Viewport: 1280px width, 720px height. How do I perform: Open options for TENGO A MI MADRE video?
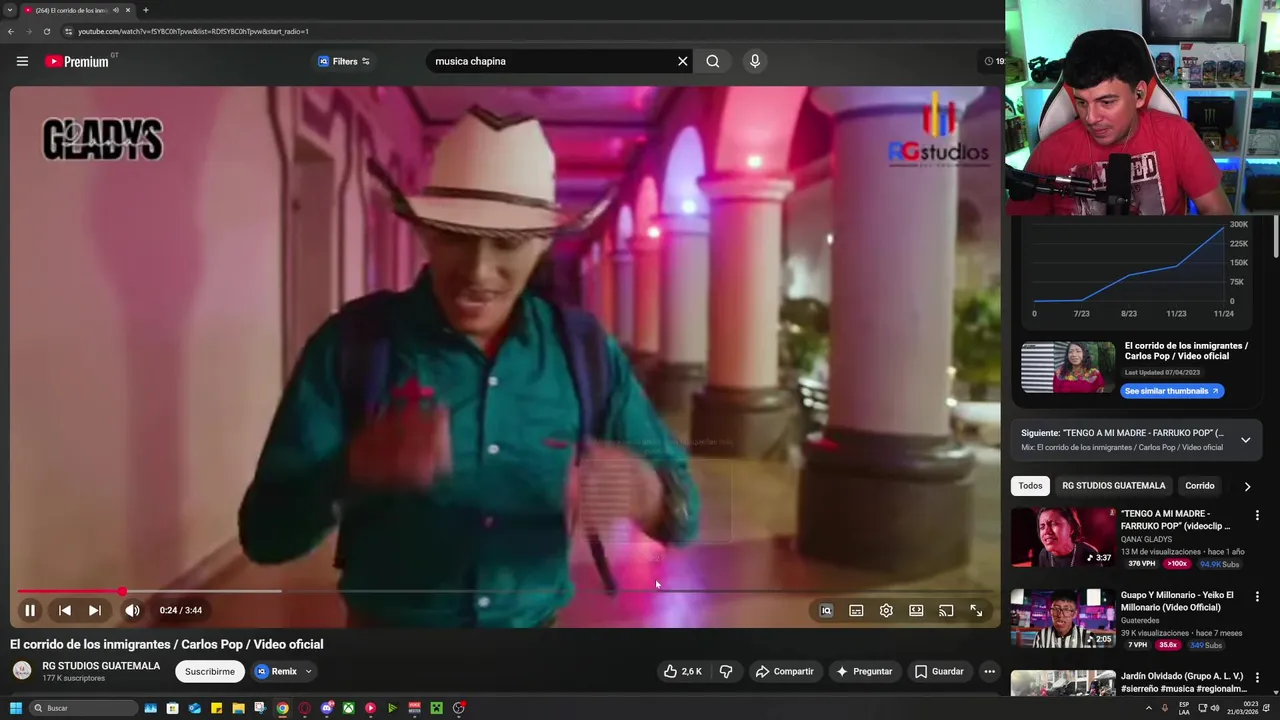pyautogui.click(x=1257, y=515)
